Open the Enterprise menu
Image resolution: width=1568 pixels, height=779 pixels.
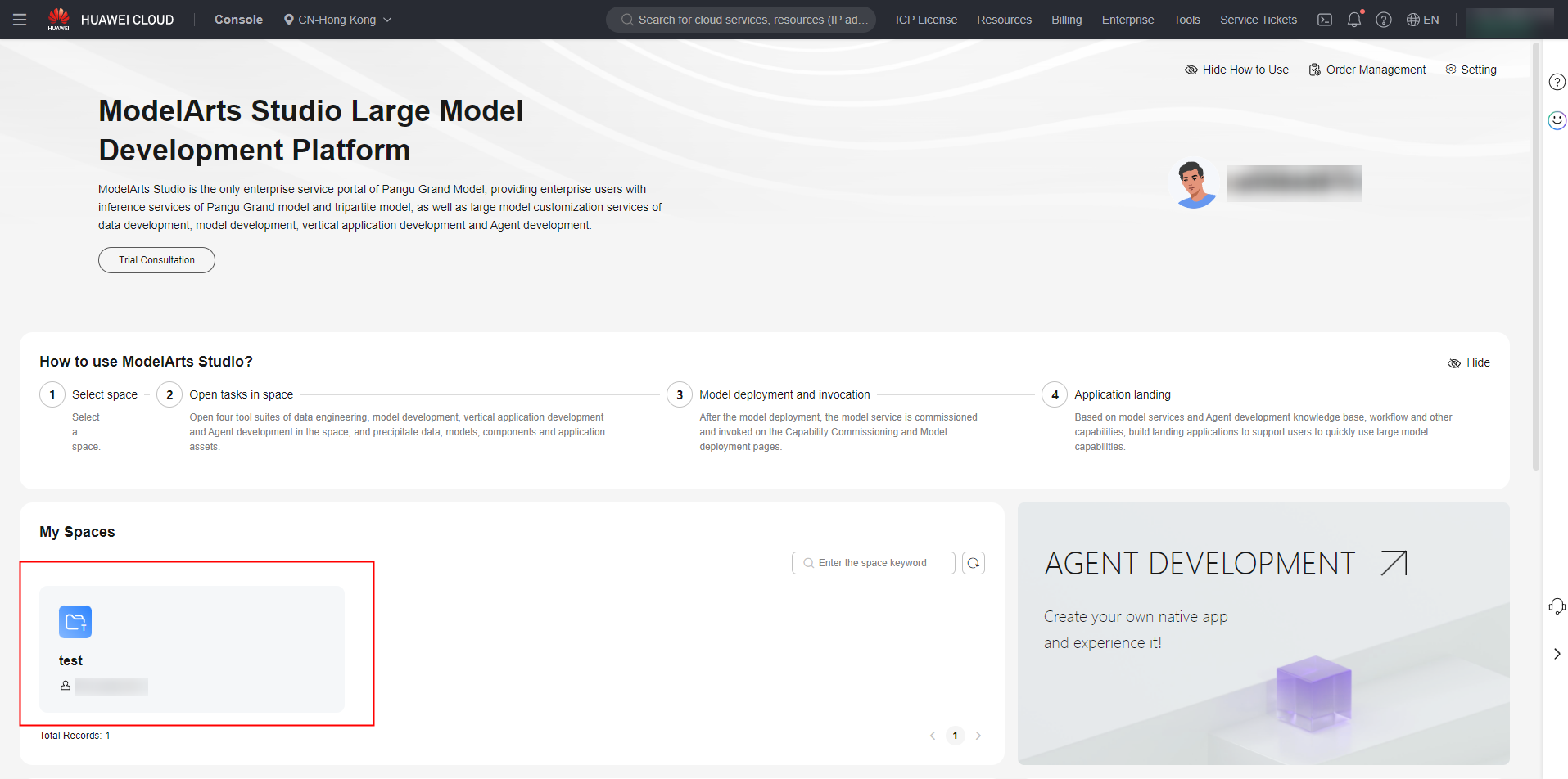[x=1127, y=20]
